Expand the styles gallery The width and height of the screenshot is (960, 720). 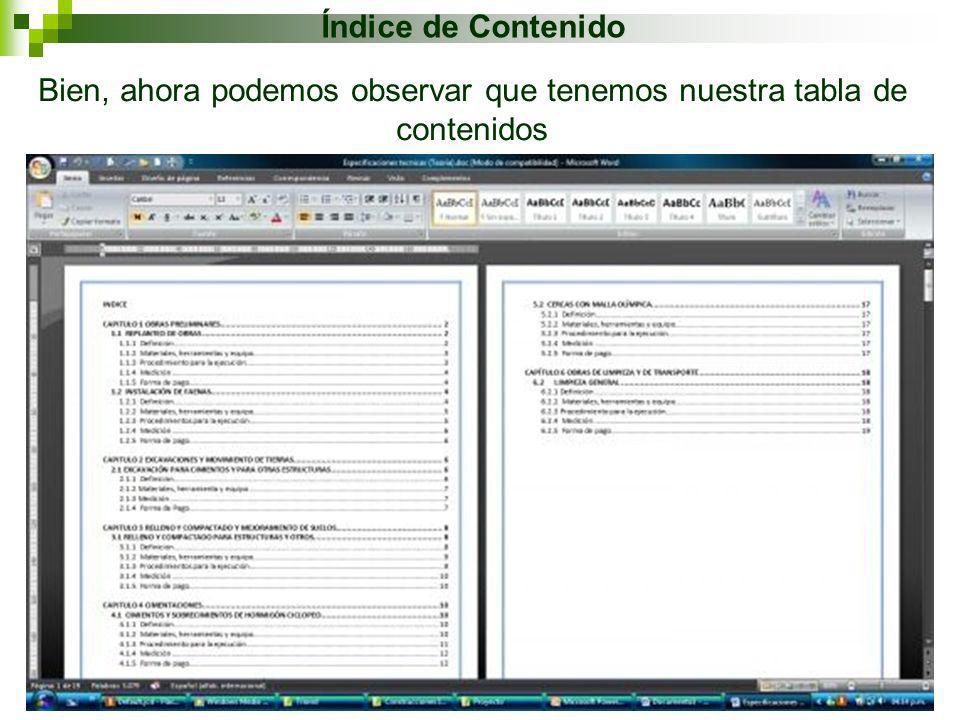tap(800, 220)
